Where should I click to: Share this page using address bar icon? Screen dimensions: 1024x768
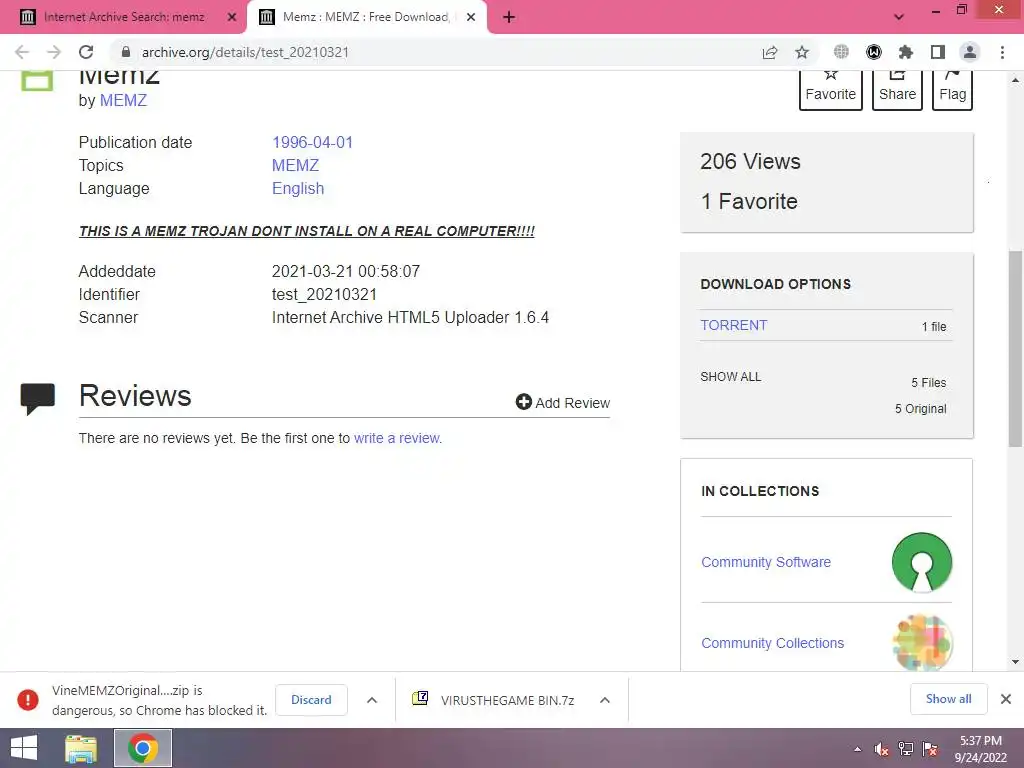pos(770,52)
